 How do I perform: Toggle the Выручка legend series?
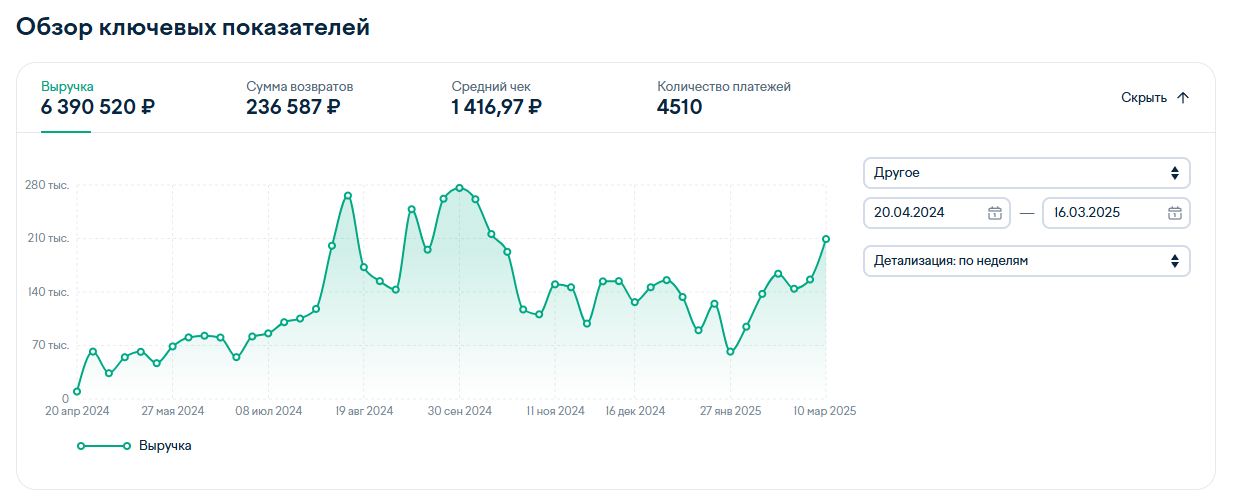click(x=134, y=446)
